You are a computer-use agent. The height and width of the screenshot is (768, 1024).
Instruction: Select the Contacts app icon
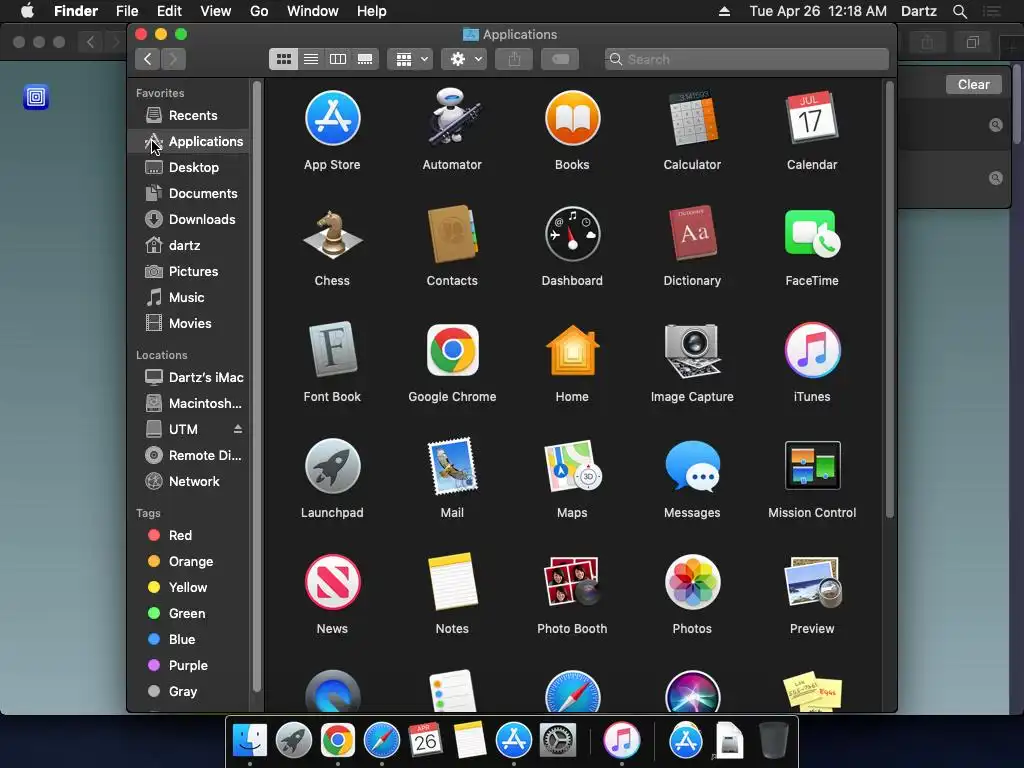[x=452, y=234]
